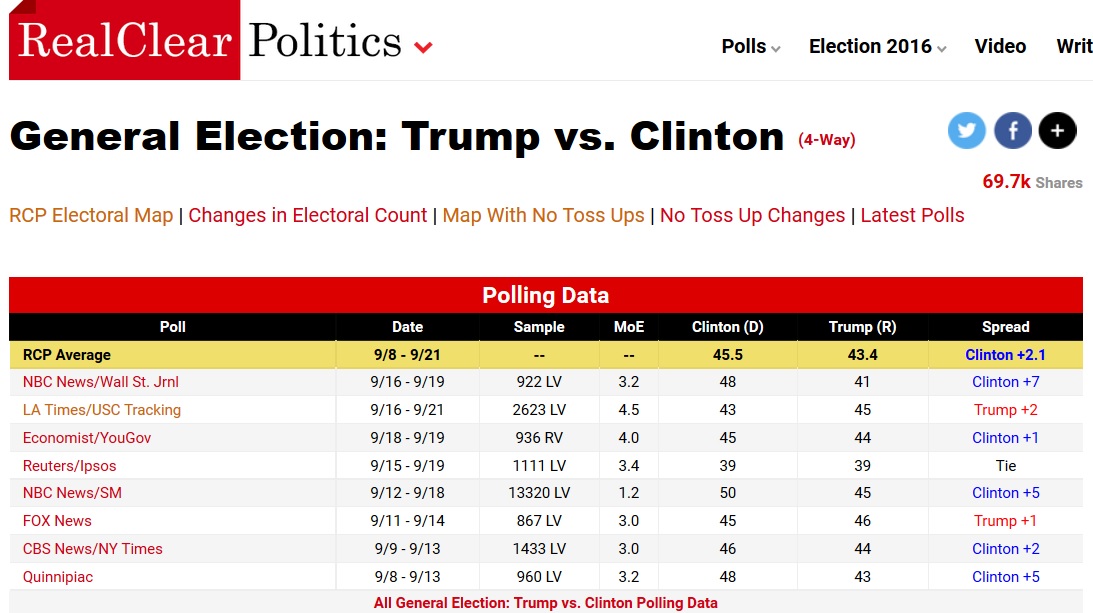Open the Latest Polls page

tap(912, 215)
